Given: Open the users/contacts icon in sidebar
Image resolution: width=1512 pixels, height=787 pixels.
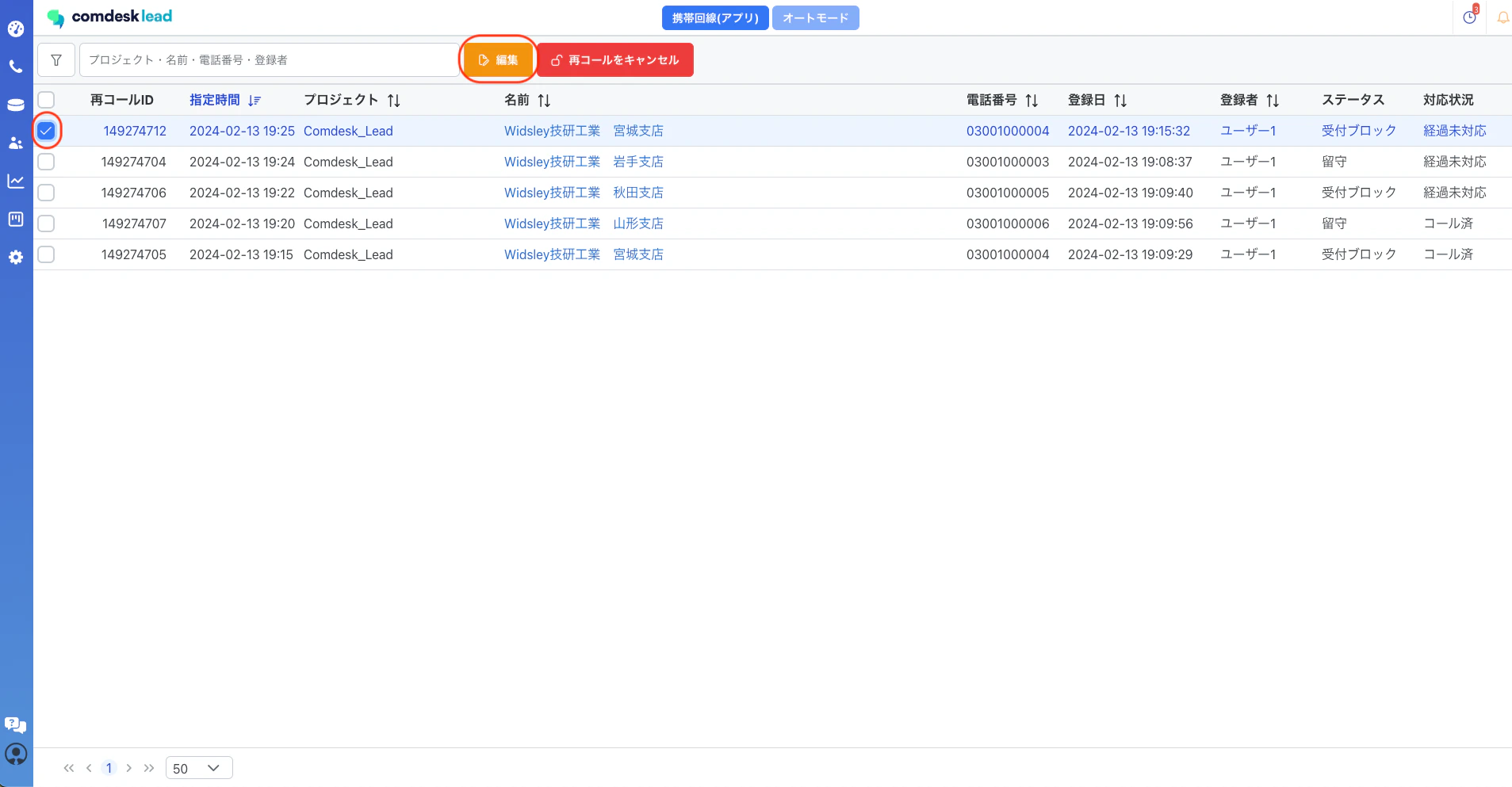Looking at the screenshot, I should click(16, 143).
